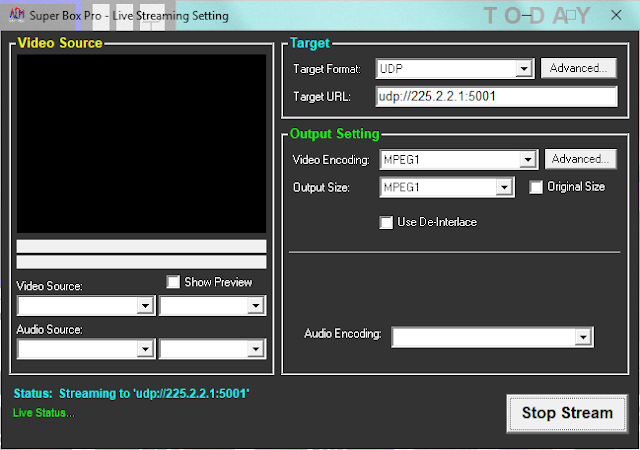
Task: Click the Target URL input field
Action: tap(496, 96)
